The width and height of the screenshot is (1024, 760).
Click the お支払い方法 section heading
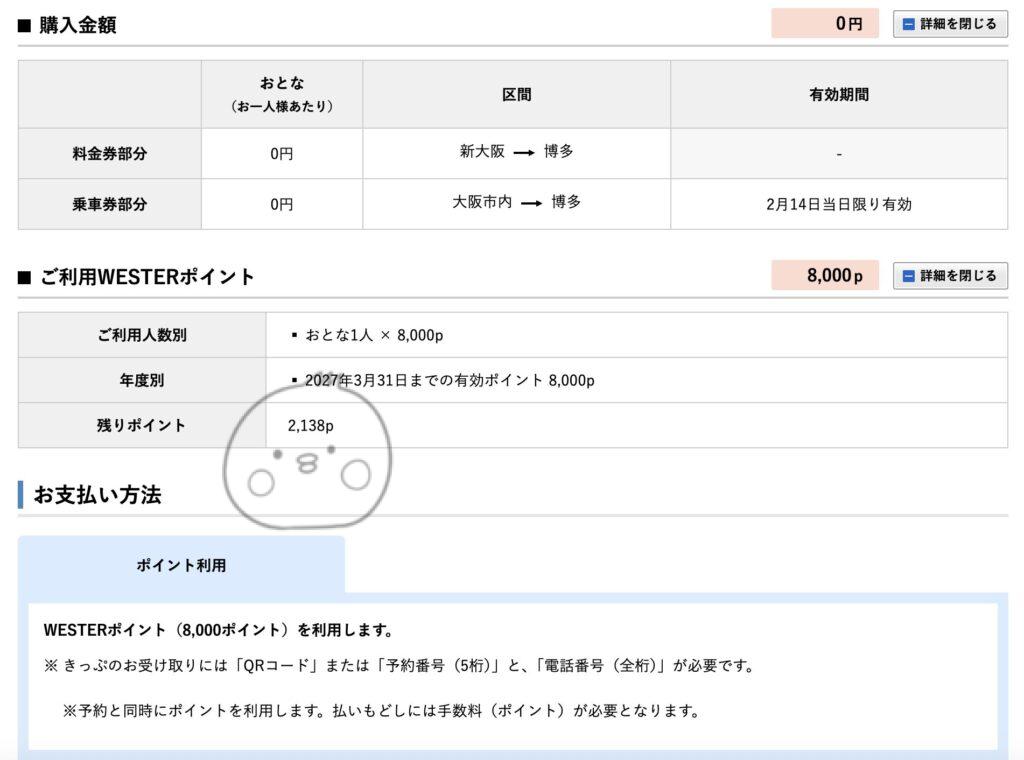point(97,494)
